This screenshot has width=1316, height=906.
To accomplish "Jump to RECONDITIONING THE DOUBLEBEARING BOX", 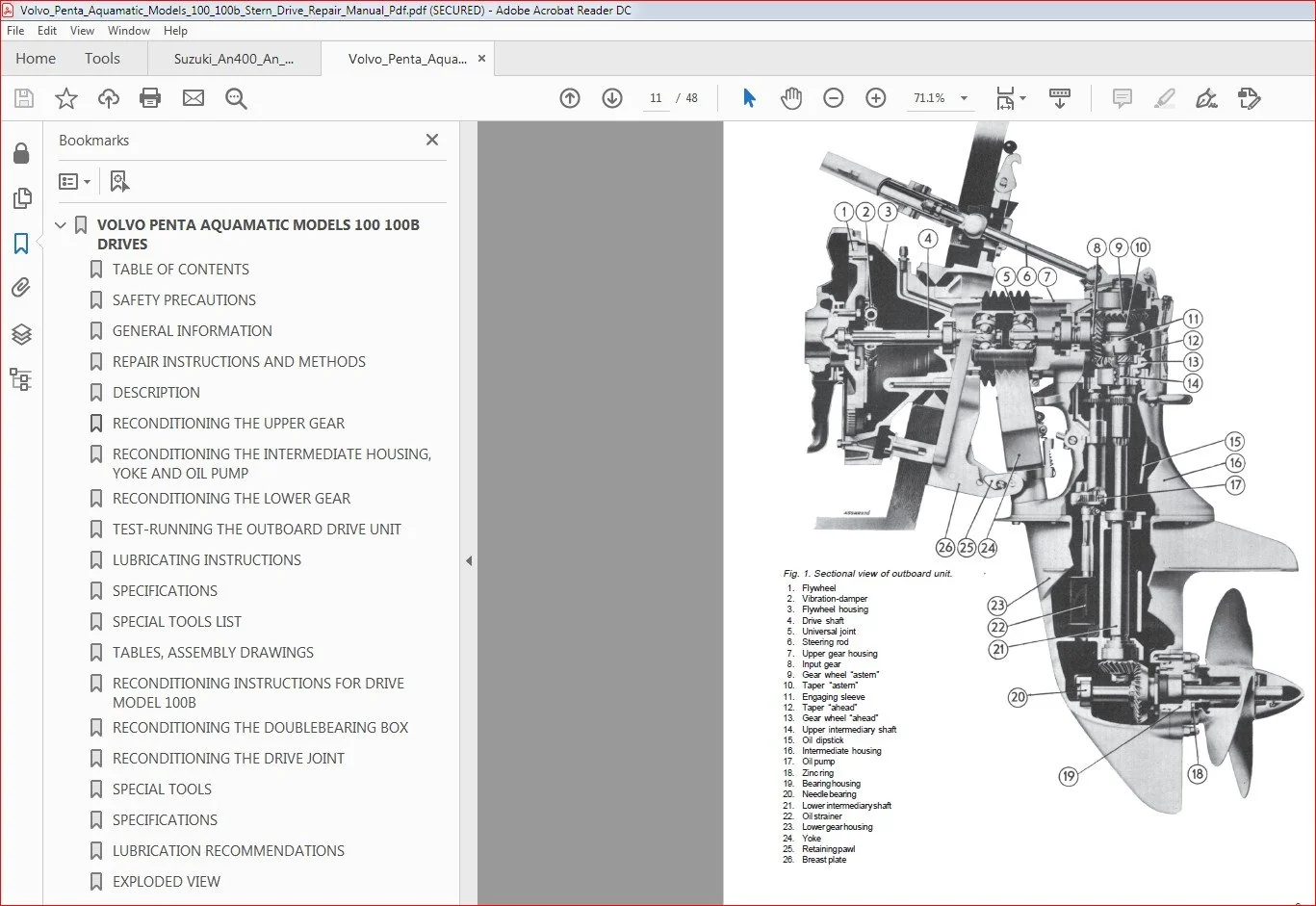I will (260, 728).
